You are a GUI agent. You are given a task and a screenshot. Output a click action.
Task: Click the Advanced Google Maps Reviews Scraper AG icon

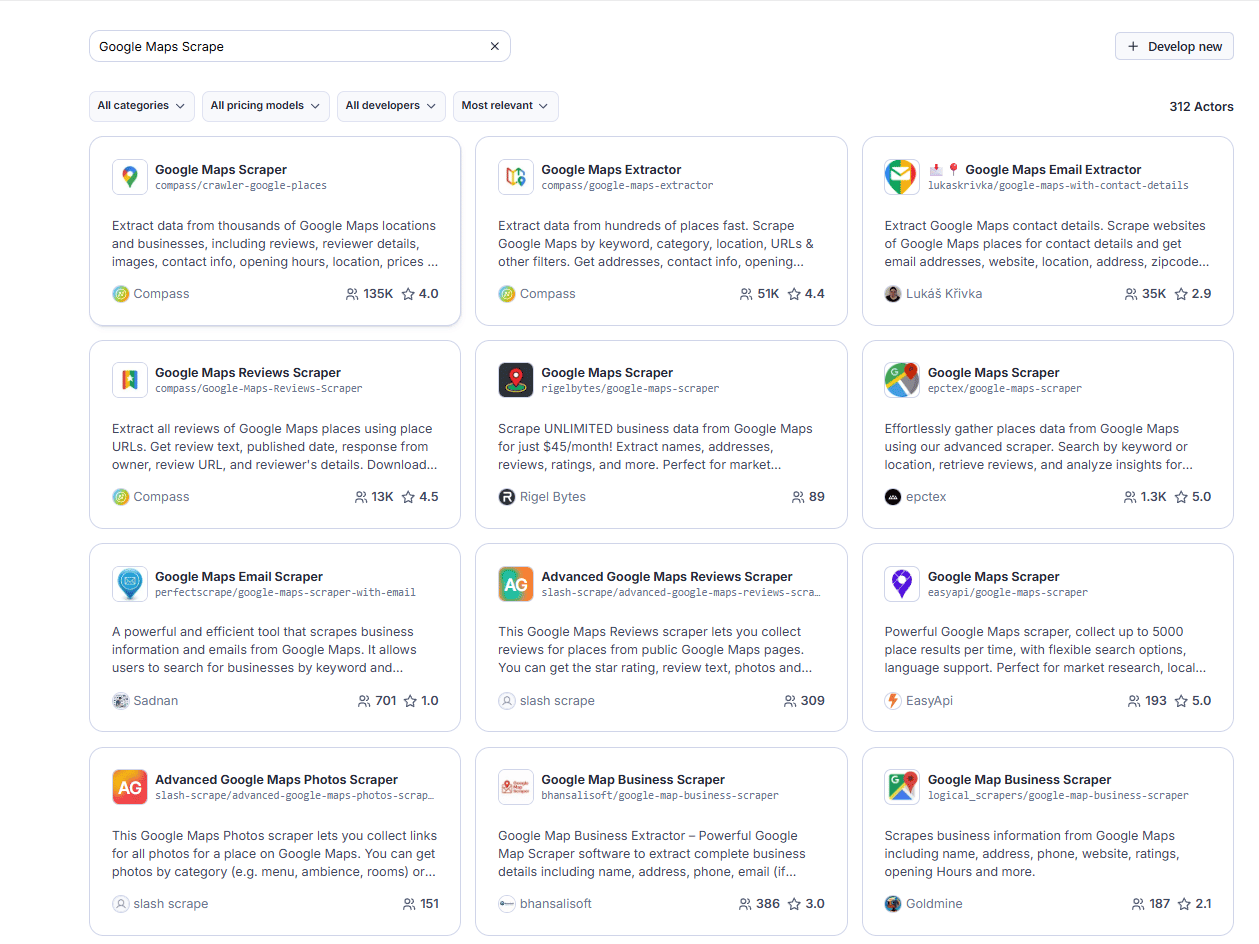pos(516,584)
